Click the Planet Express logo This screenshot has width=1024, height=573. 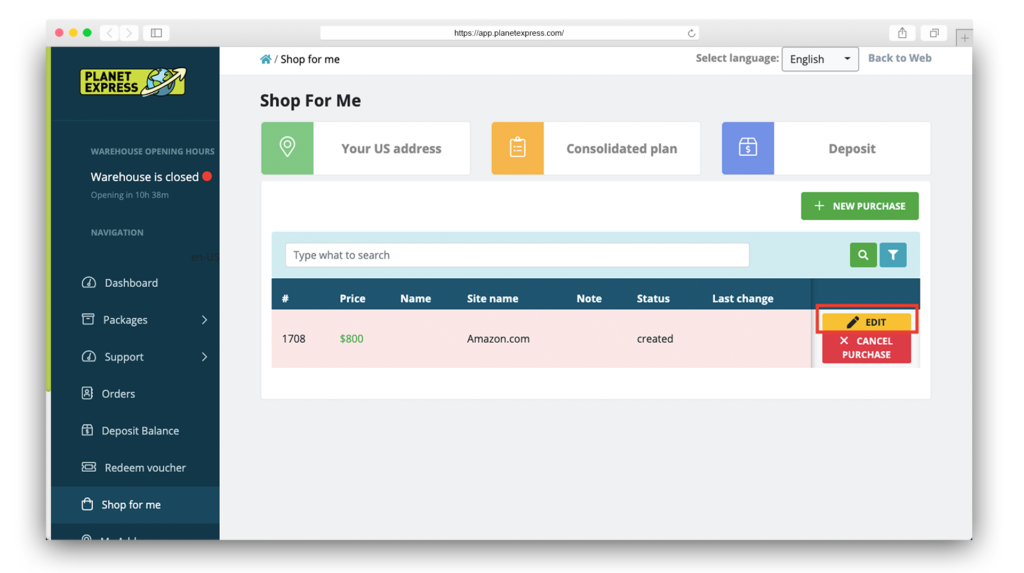pyautogui.click(x=133, y=82)
